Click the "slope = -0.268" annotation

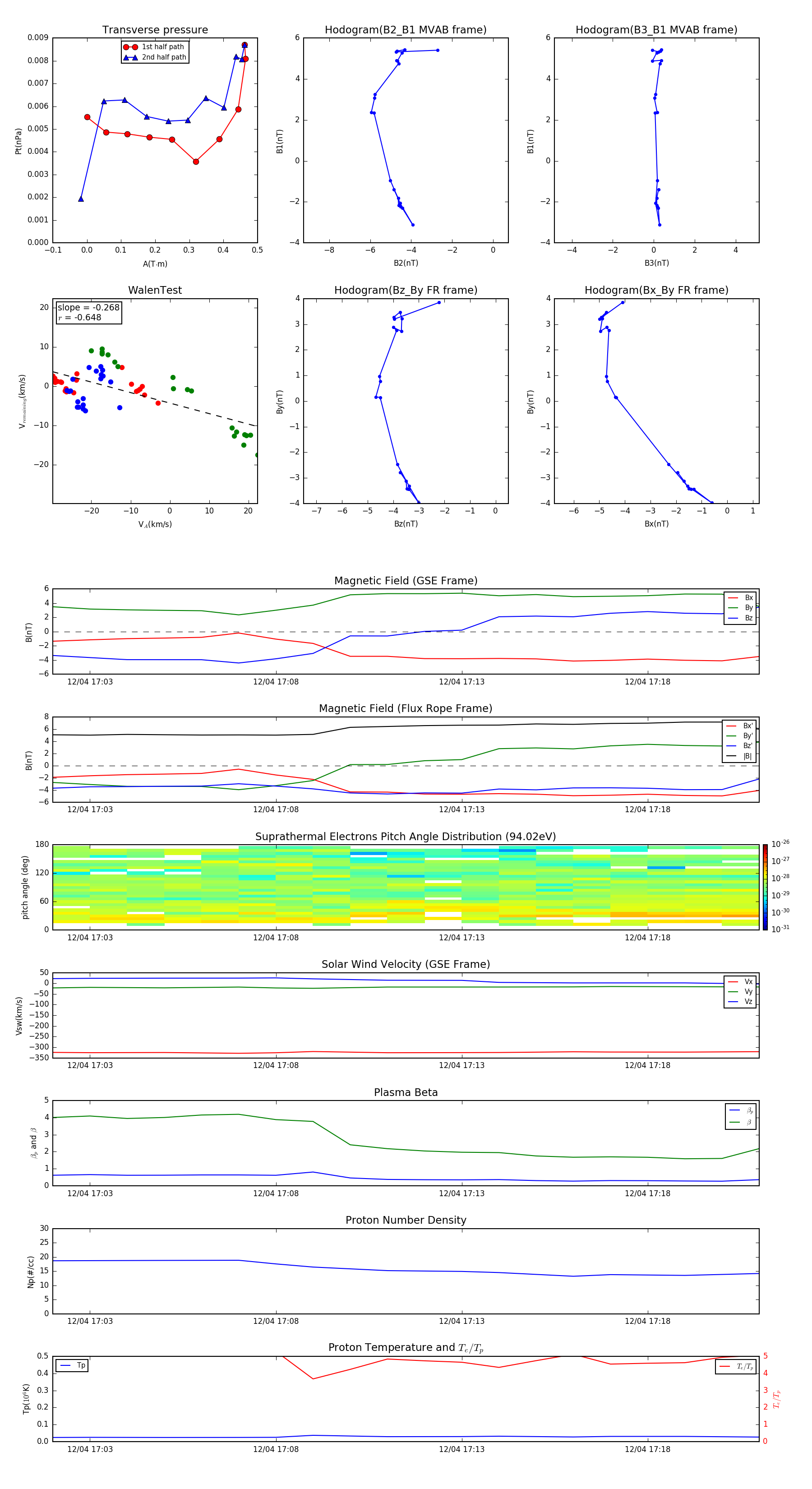point(88,308)
